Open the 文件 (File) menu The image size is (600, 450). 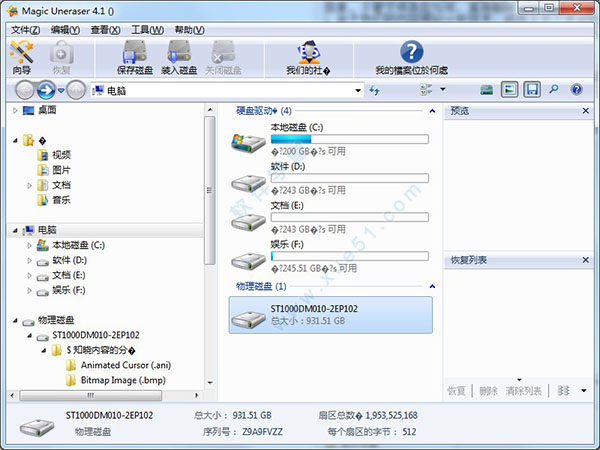coord(25,30)
